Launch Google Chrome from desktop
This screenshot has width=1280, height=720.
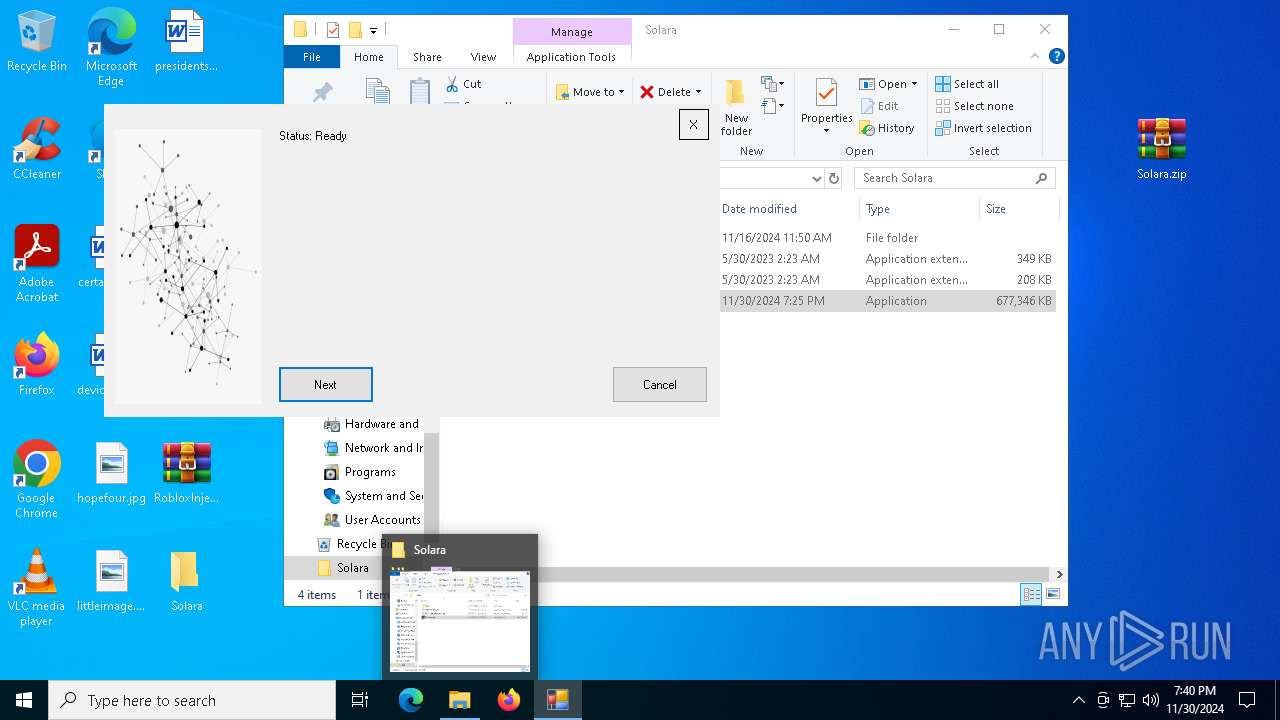point(37,480)
